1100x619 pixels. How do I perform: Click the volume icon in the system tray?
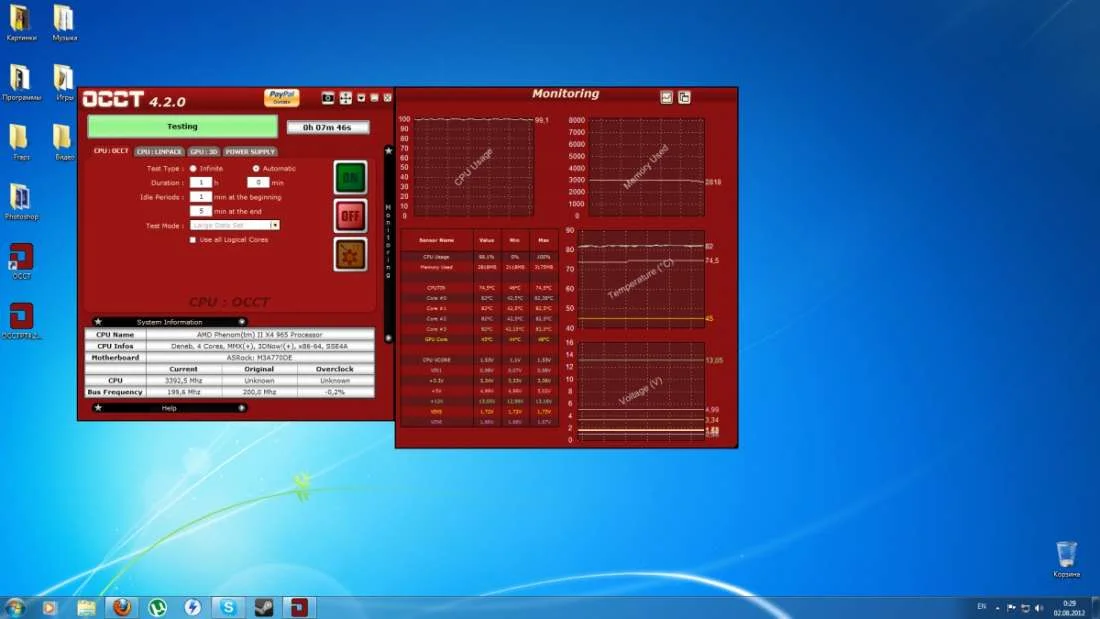[1039, 608]
